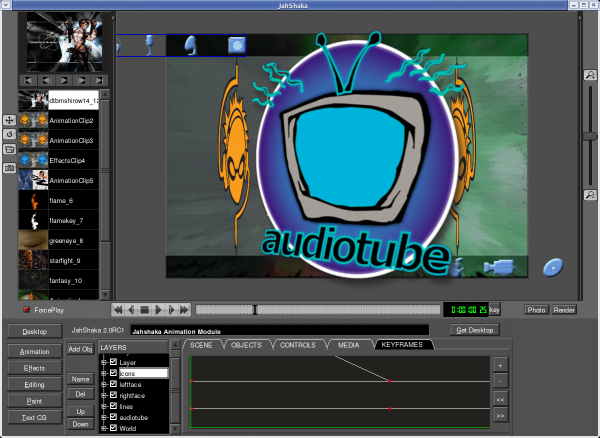This screenshot has width=600, height=438.
Task: Play the preview clip
Action: click(x=64, y=80)
